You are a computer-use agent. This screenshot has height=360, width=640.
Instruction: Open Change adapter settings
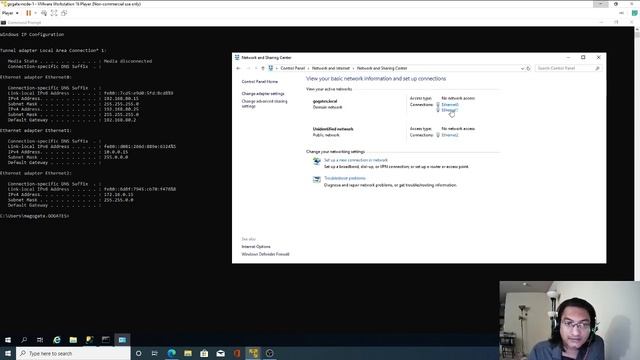[x=263, y=93]
